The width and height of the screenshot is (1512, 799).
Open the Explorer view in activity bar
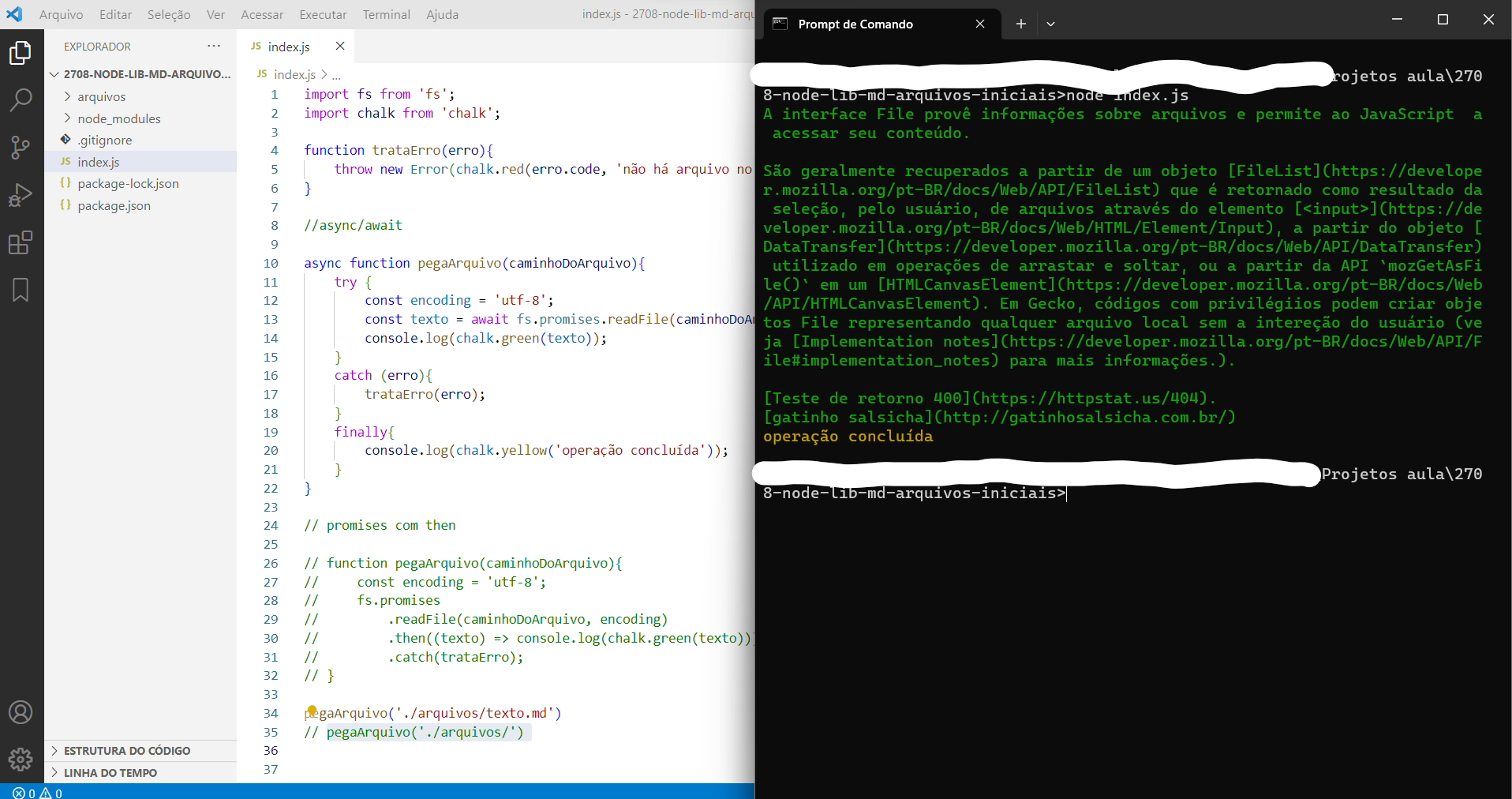pos(21,53)
